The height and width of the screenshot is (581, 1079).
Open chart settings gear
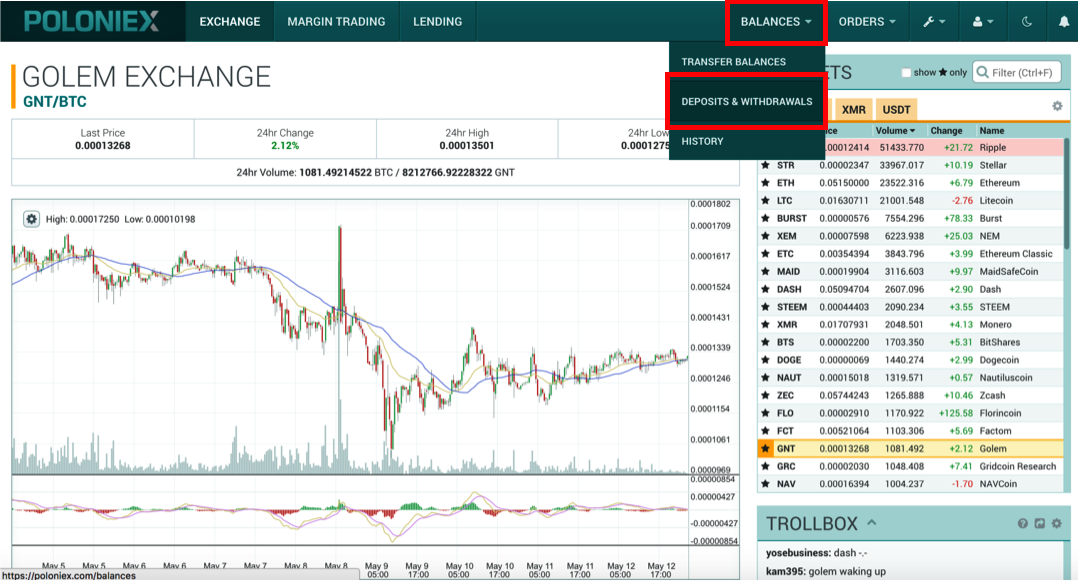pos(31,219)
